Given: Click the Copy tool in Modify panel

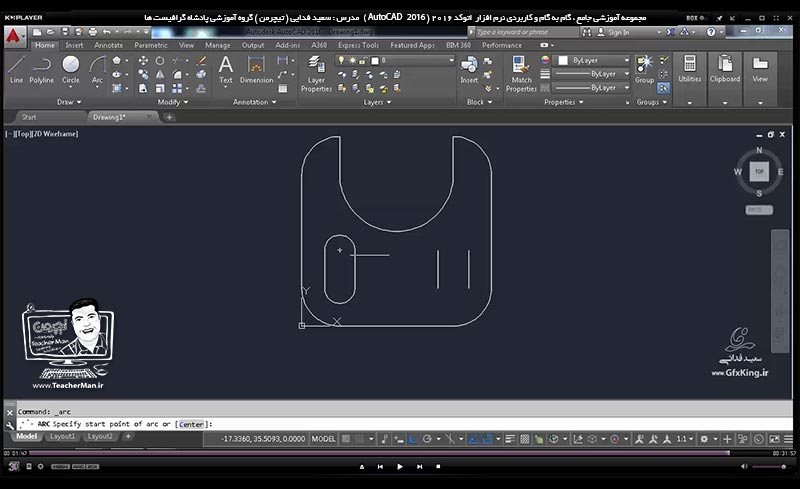Looking at the screenshot, I should 143,75.
